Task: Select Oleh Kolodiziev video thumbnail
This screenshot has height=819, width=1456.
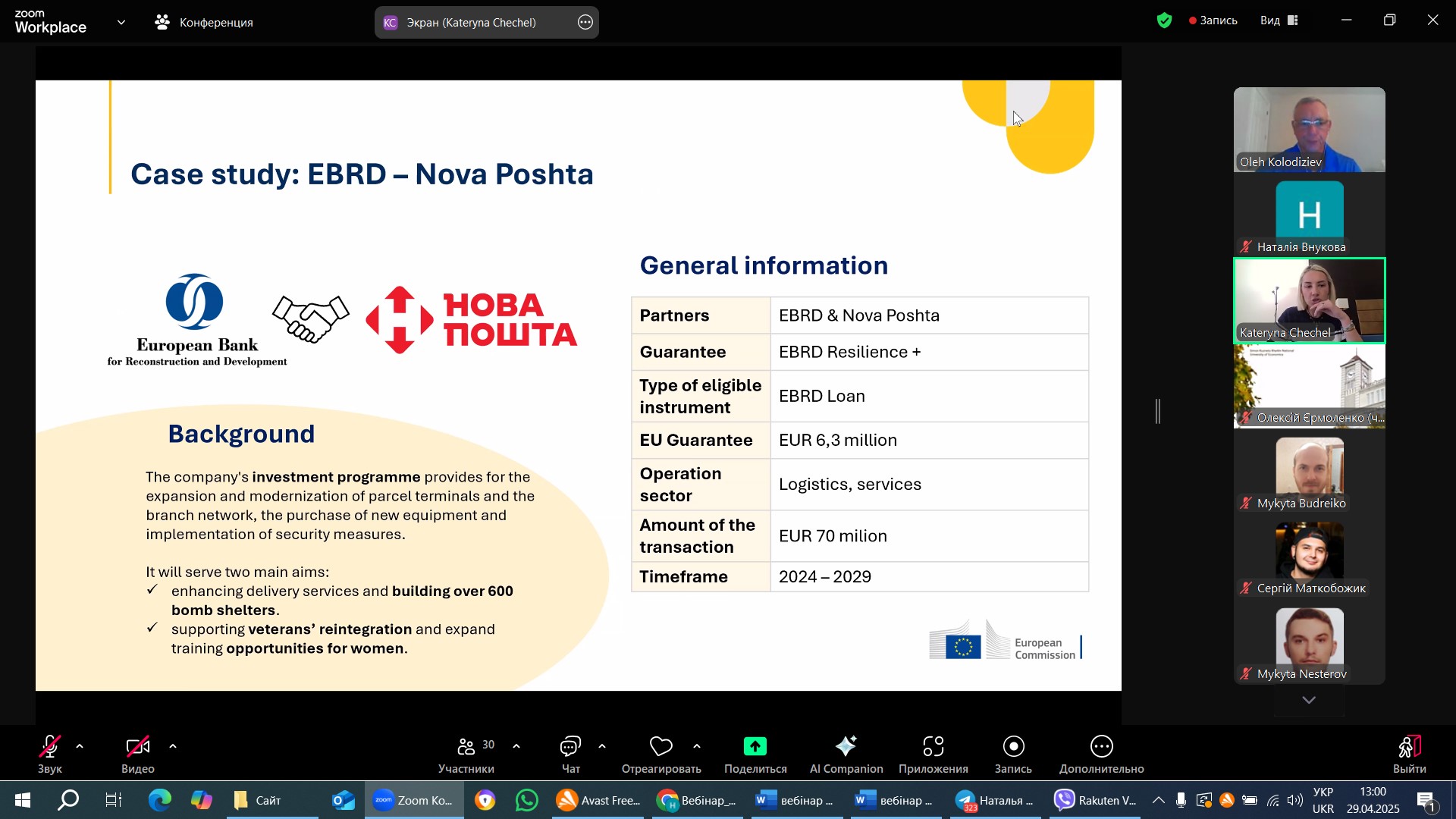Action: point(1309,129)
